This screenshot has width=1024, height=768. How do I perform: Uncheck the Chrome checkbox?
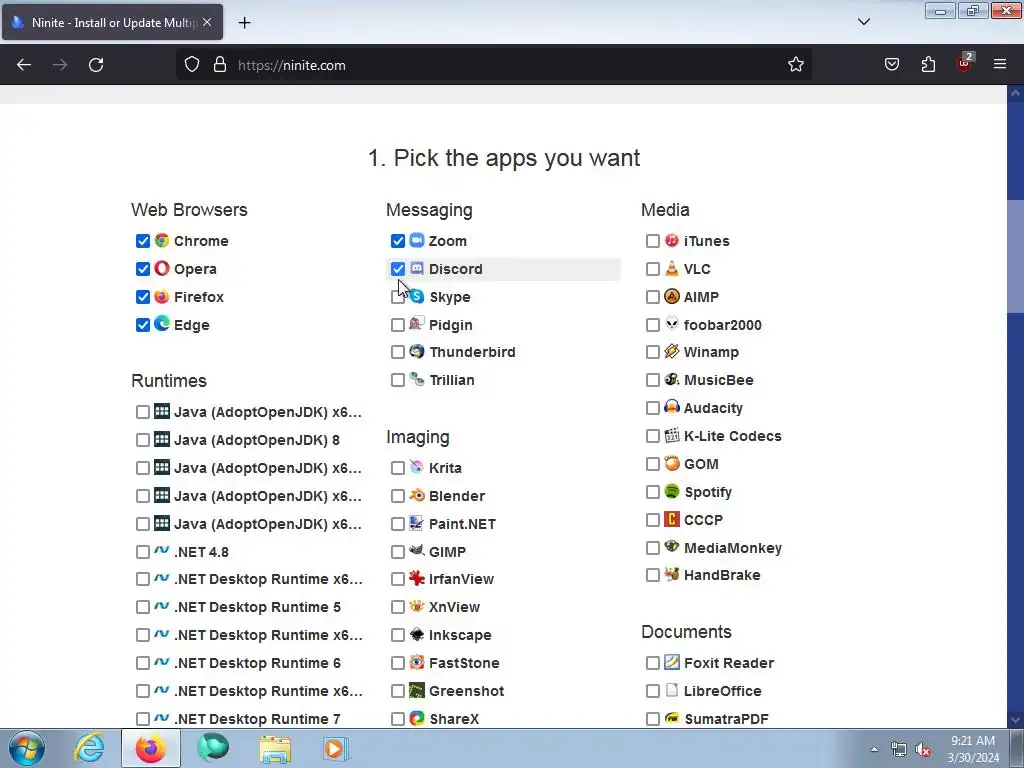[x=142, y=241]
